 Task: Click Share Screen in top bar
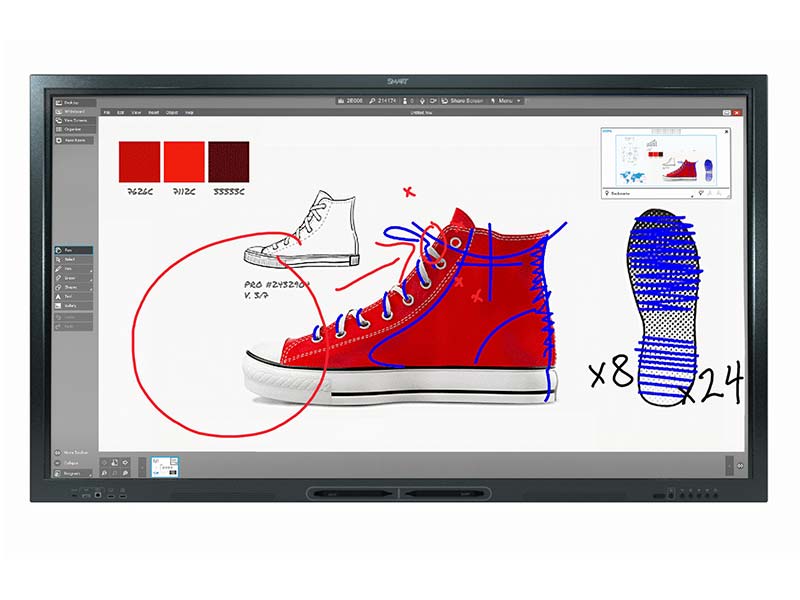461,101
